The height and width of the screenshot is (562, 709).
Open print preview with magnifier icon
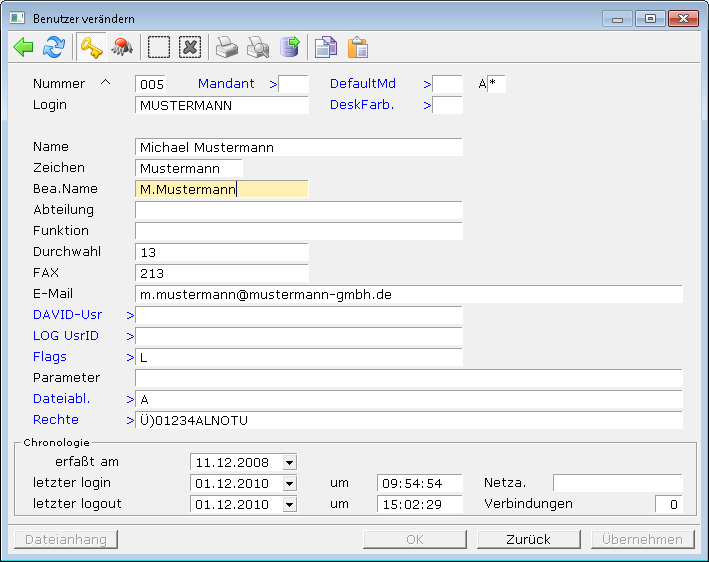pos(258,47)
